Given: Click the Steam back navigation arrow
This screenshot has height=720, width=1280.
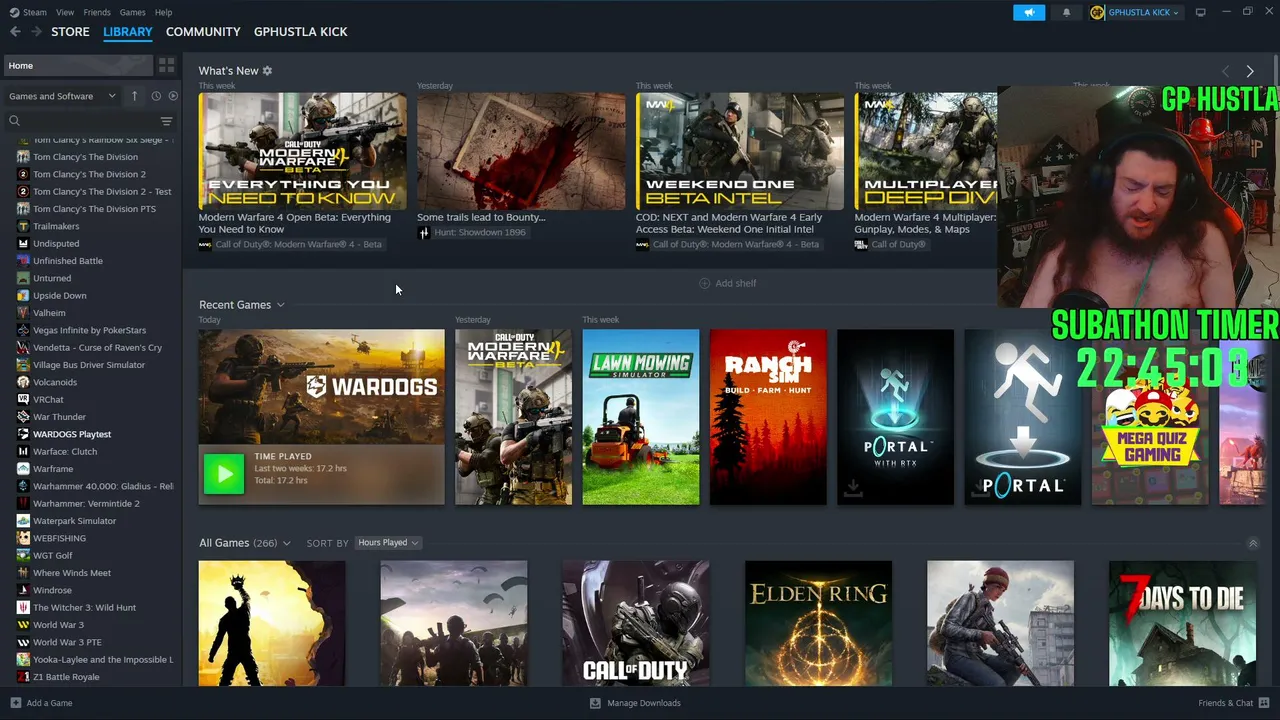Looking at the screenshot, I should [15, 32].
